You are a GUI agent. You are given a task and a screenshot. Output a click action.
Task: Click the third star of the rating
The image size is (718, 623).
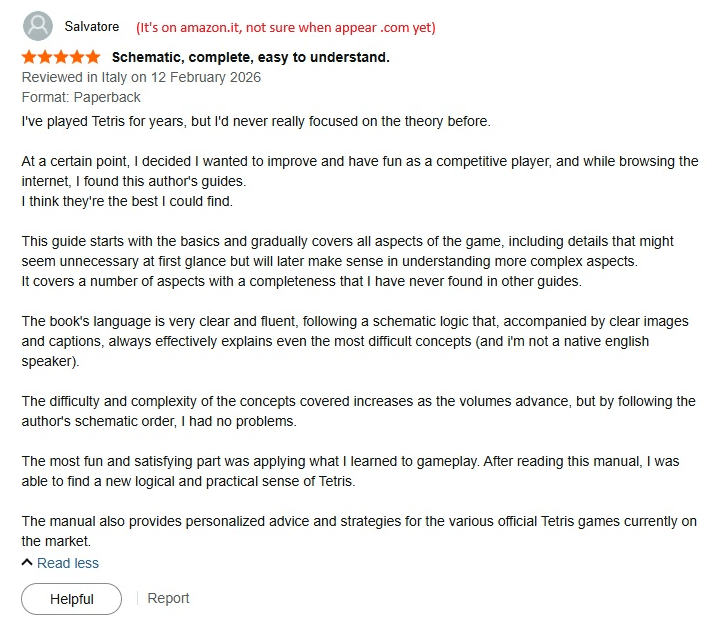61,57
